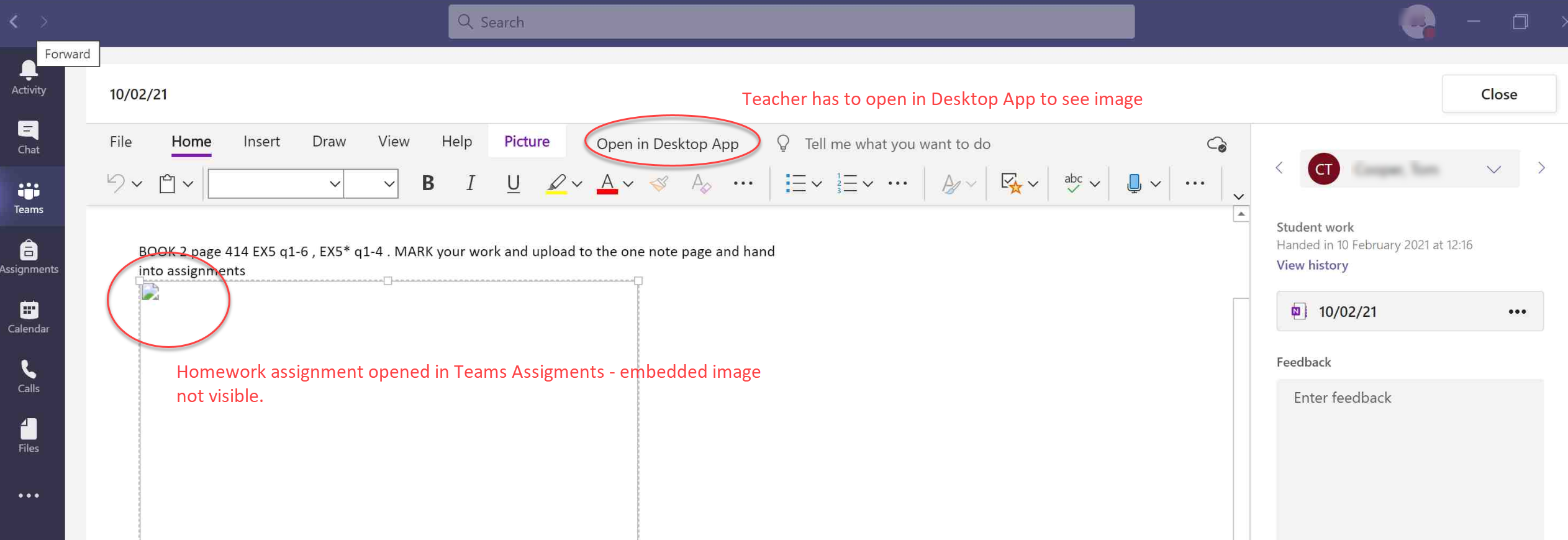Open more options for 10/02/21 file
Viewport: 1568px width, 540px height.
(x=1517, y=312)
